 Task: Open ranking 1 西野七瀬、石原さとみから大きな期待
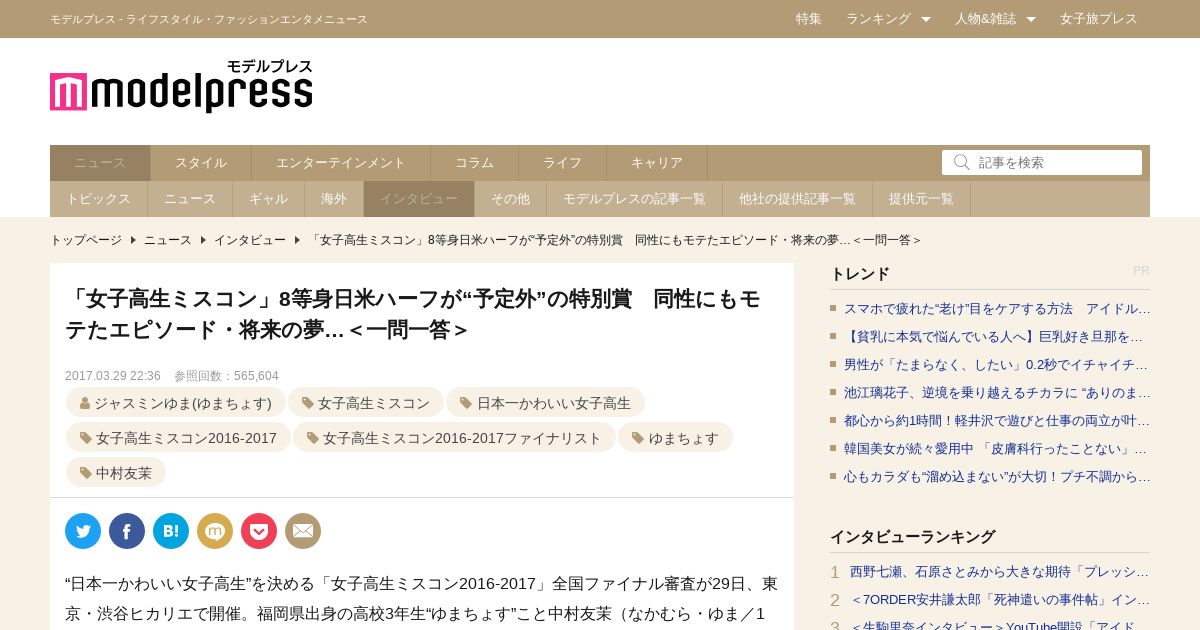point(1000,572)
